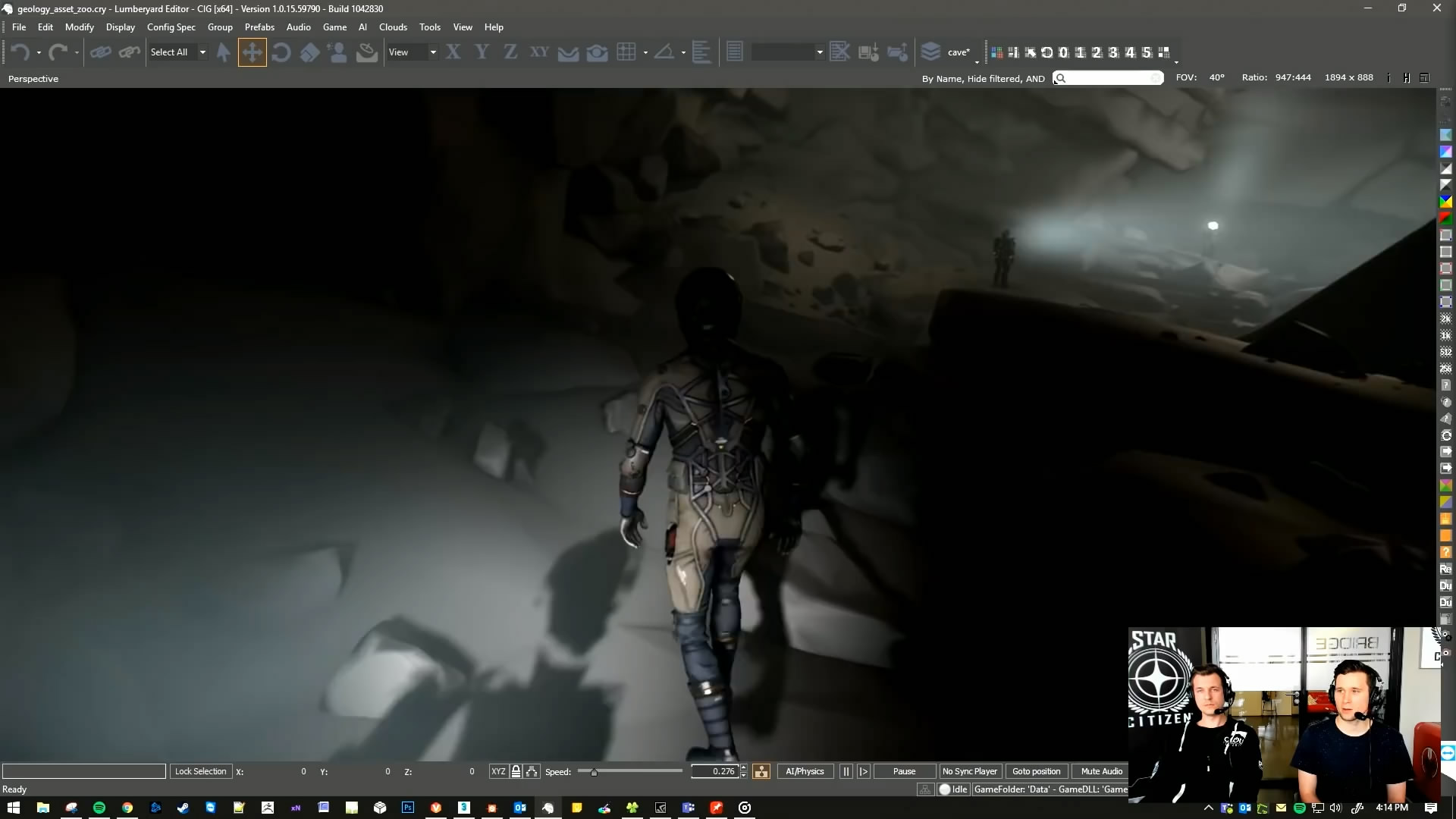The height and width of the screenshot is (819, 1456).
Task: Constrain movement to X axis
Action: click(453, 52)
